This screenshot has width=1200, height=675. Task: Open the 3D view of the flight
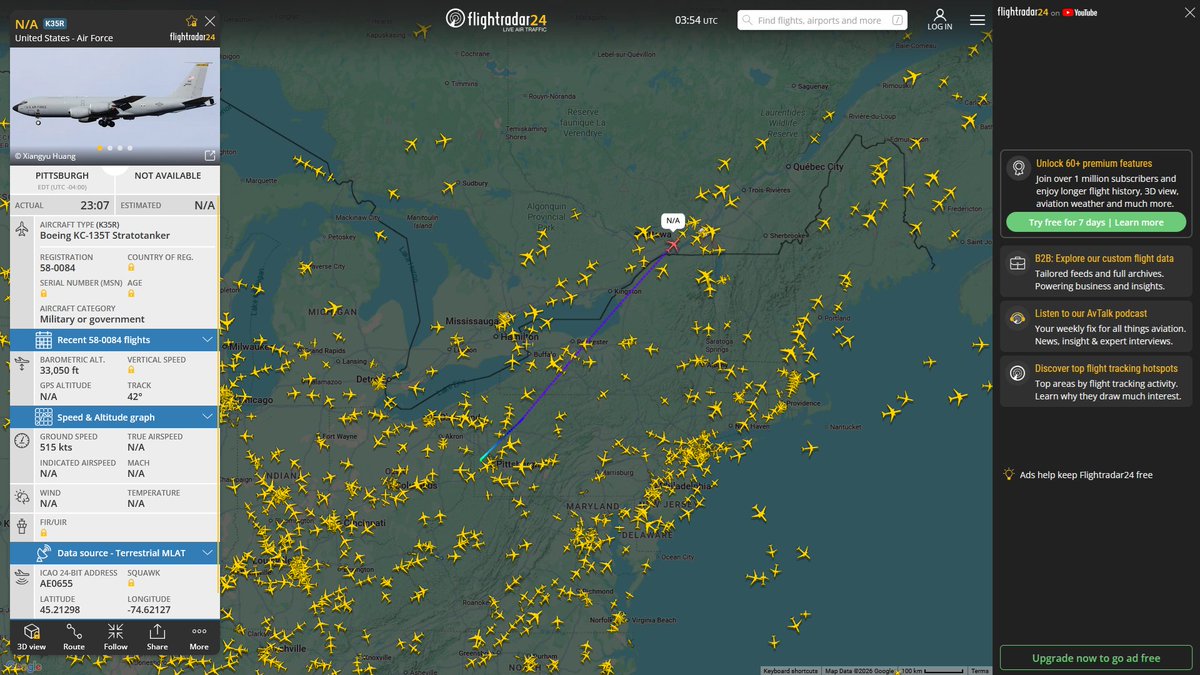click(x=31, y=637)
